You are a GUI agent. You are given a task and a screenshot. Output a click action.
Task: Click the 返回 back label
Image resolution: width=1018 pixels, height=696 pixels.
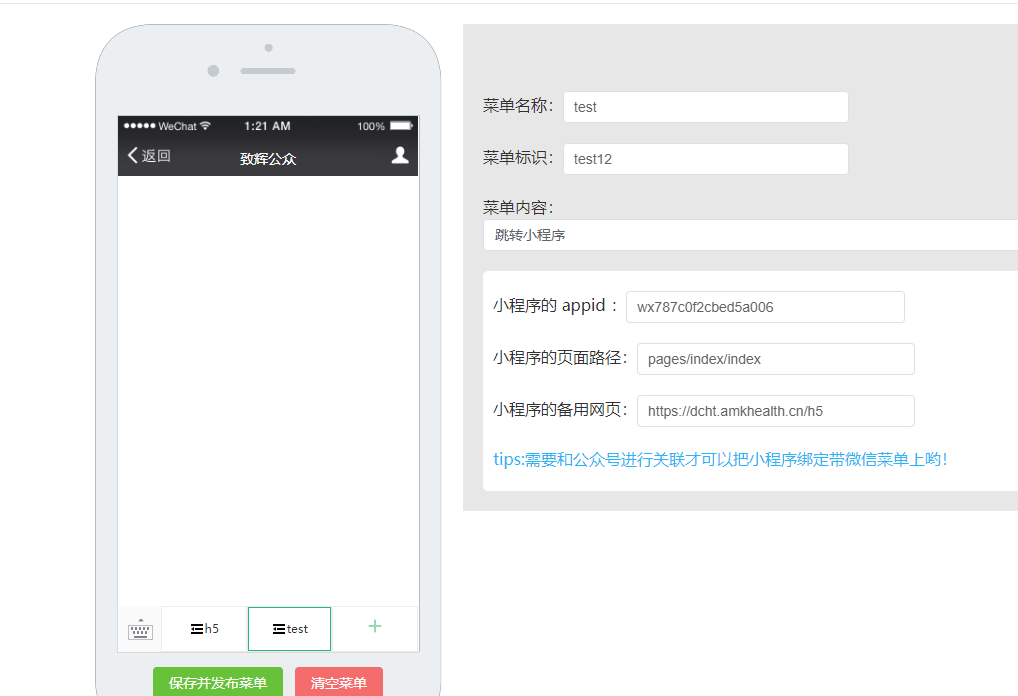156,156
